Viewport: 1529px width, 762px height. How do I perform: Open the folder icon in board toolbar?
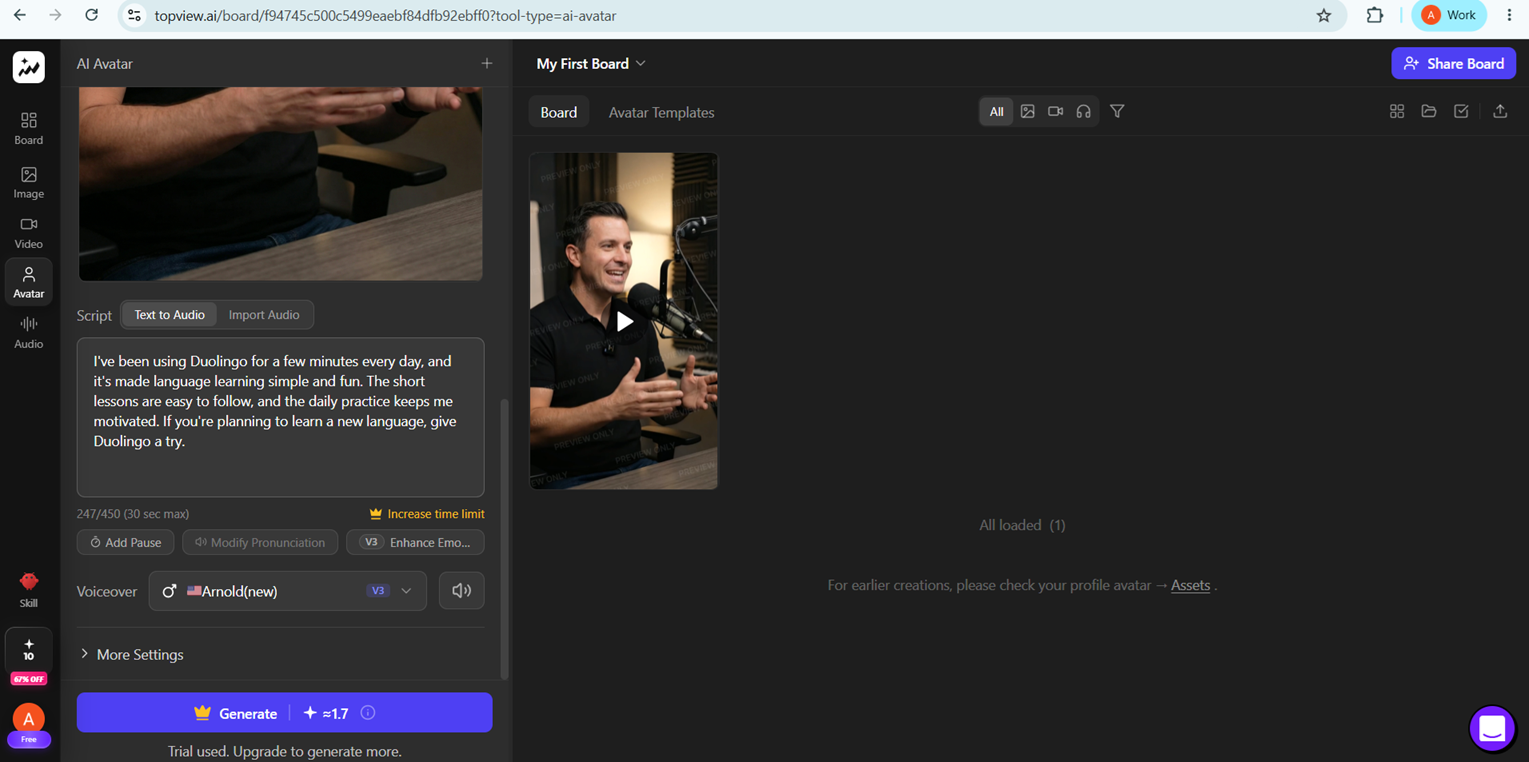pyautogui.click(x=1429, y=112)
